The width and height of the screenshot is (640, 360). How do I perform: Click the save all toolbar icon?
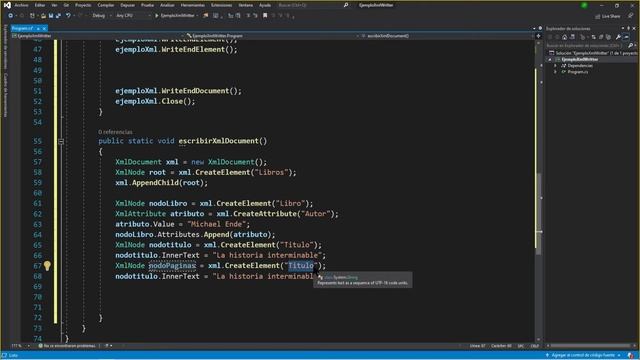coord(58,16)
